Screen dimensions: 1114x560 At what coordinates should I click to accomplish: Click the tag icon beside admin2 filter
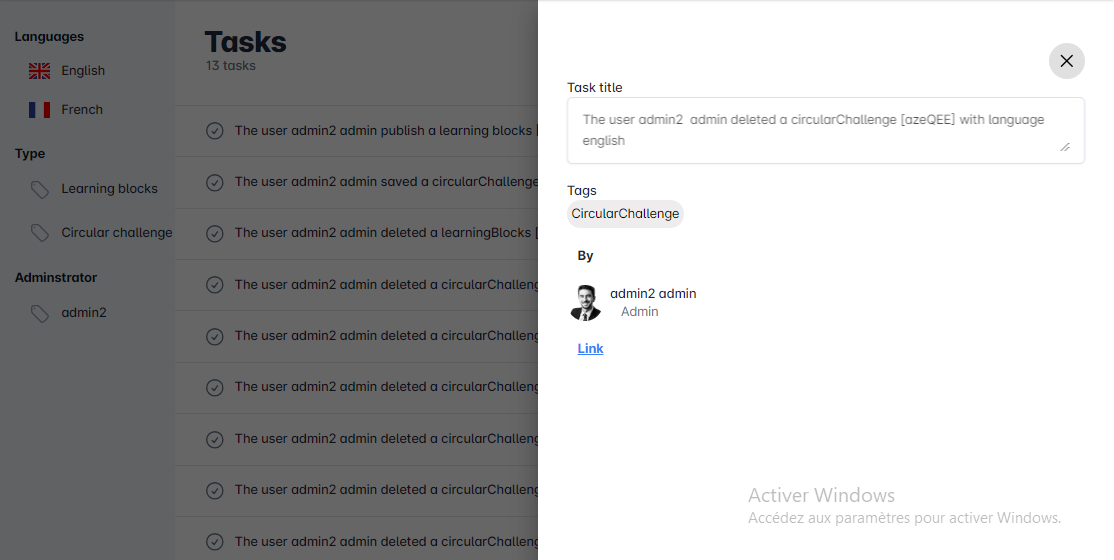[39, 313]
